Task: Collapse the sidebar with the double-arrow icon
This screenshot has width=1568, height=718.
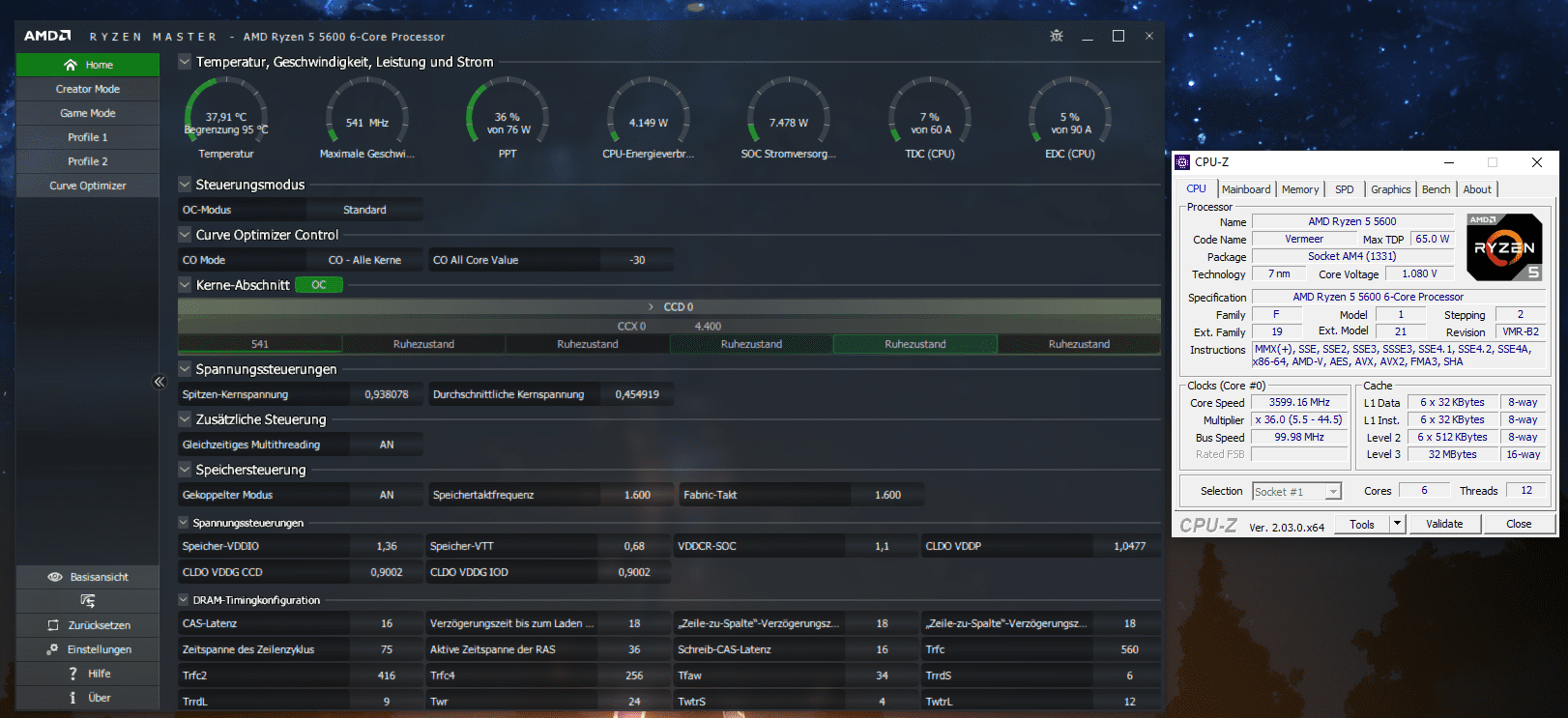Action: pos(160,382)
